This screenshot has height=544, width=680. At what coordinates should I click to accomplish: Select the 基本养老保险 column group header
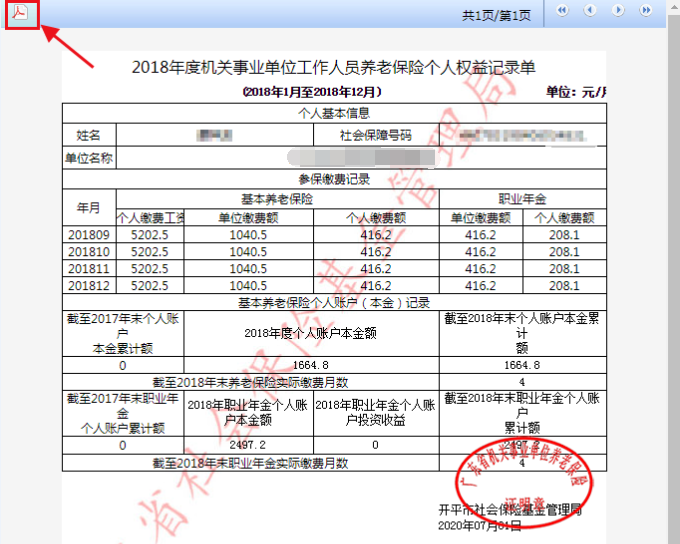[x=277, y=198]
